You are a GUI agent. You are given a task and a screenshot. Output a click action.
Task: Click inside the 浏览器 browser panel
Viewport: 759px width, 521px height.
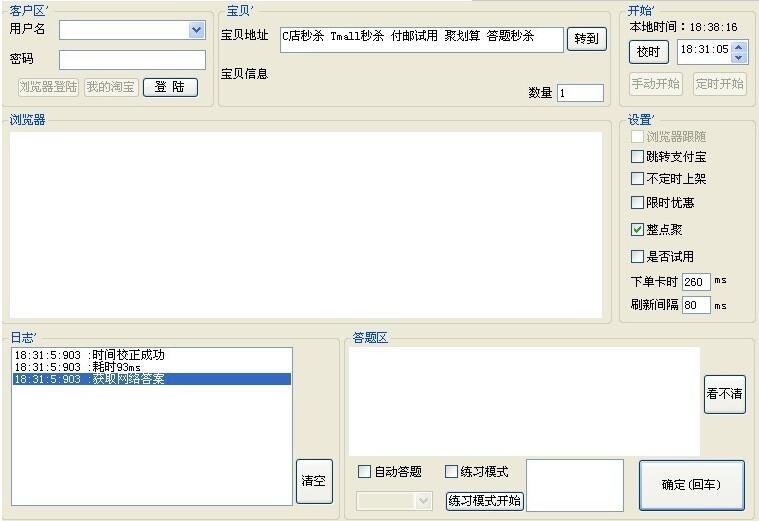tap(306, 225)
